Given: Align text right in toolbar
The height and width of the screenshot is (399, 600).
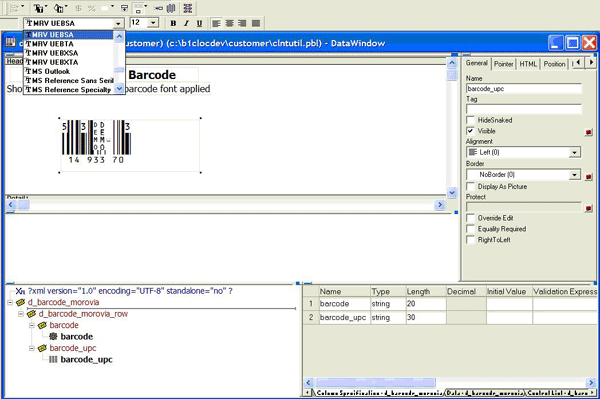Looking at the screenshot, I should tap(242, 23).
